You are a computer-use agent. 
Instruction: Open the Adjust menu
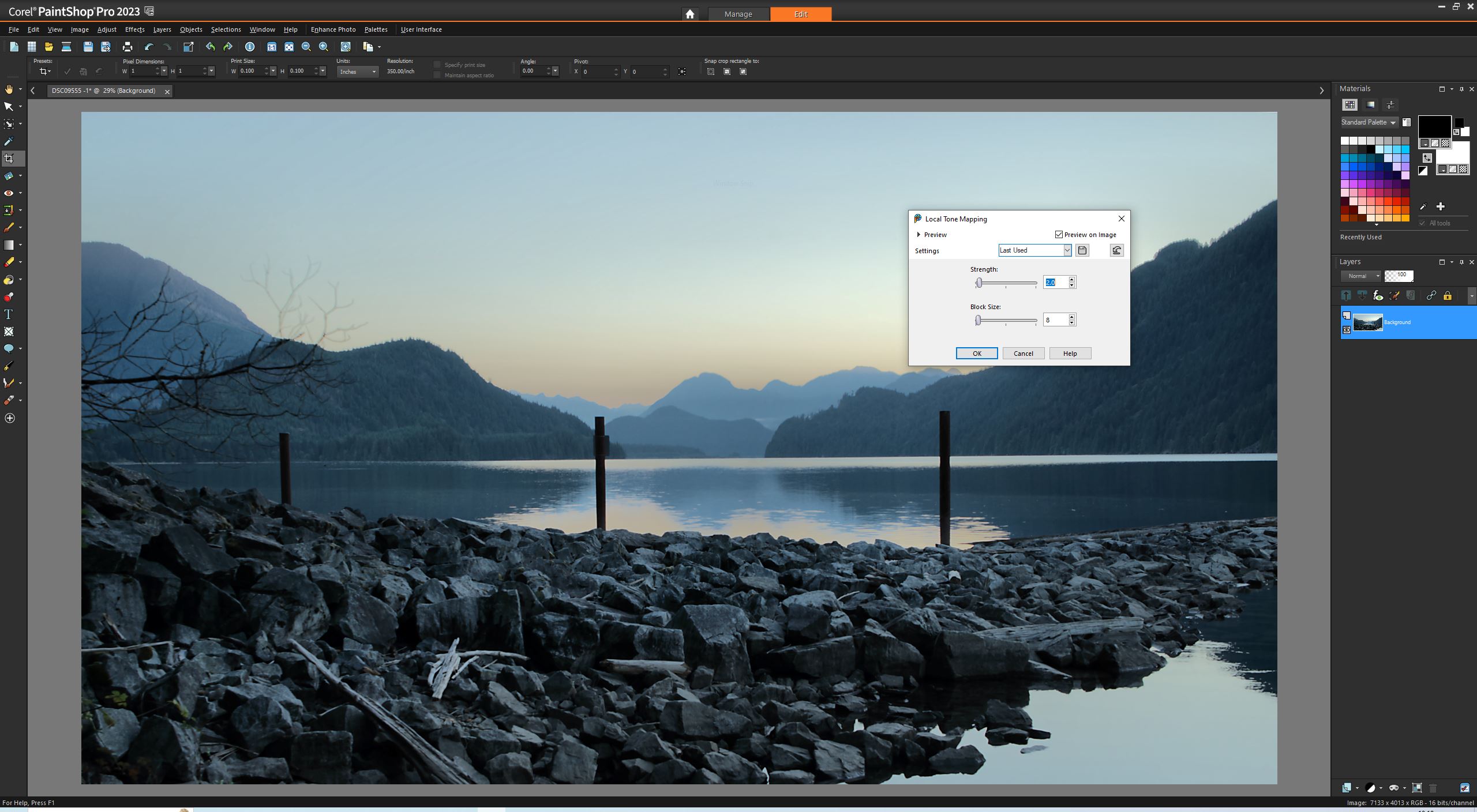click(107, 29)
